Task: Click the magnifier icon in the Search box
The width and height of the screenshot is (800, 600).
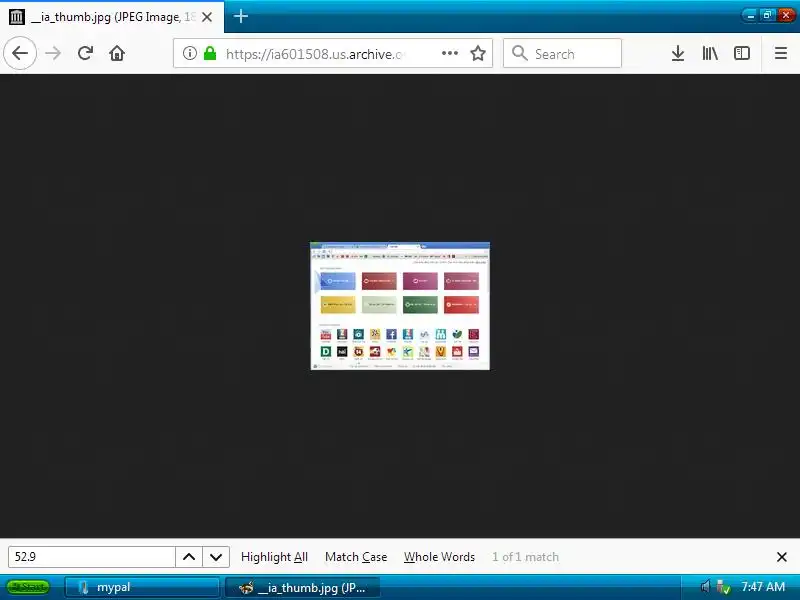Action: pos(519,53)
